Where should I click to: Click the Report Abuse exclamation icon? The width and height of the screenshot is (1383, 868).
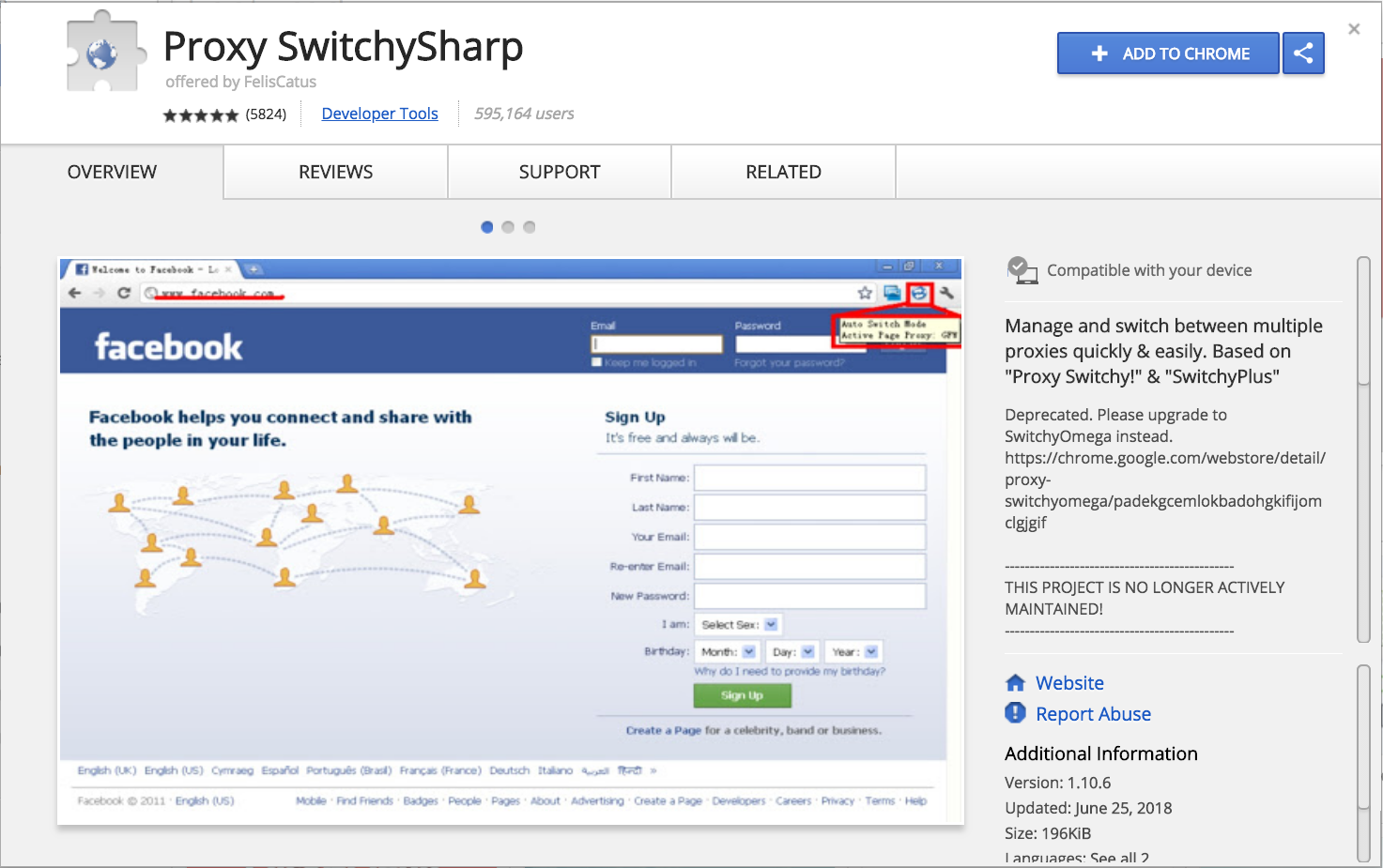pyautogui.click(x=1015, y=713)
